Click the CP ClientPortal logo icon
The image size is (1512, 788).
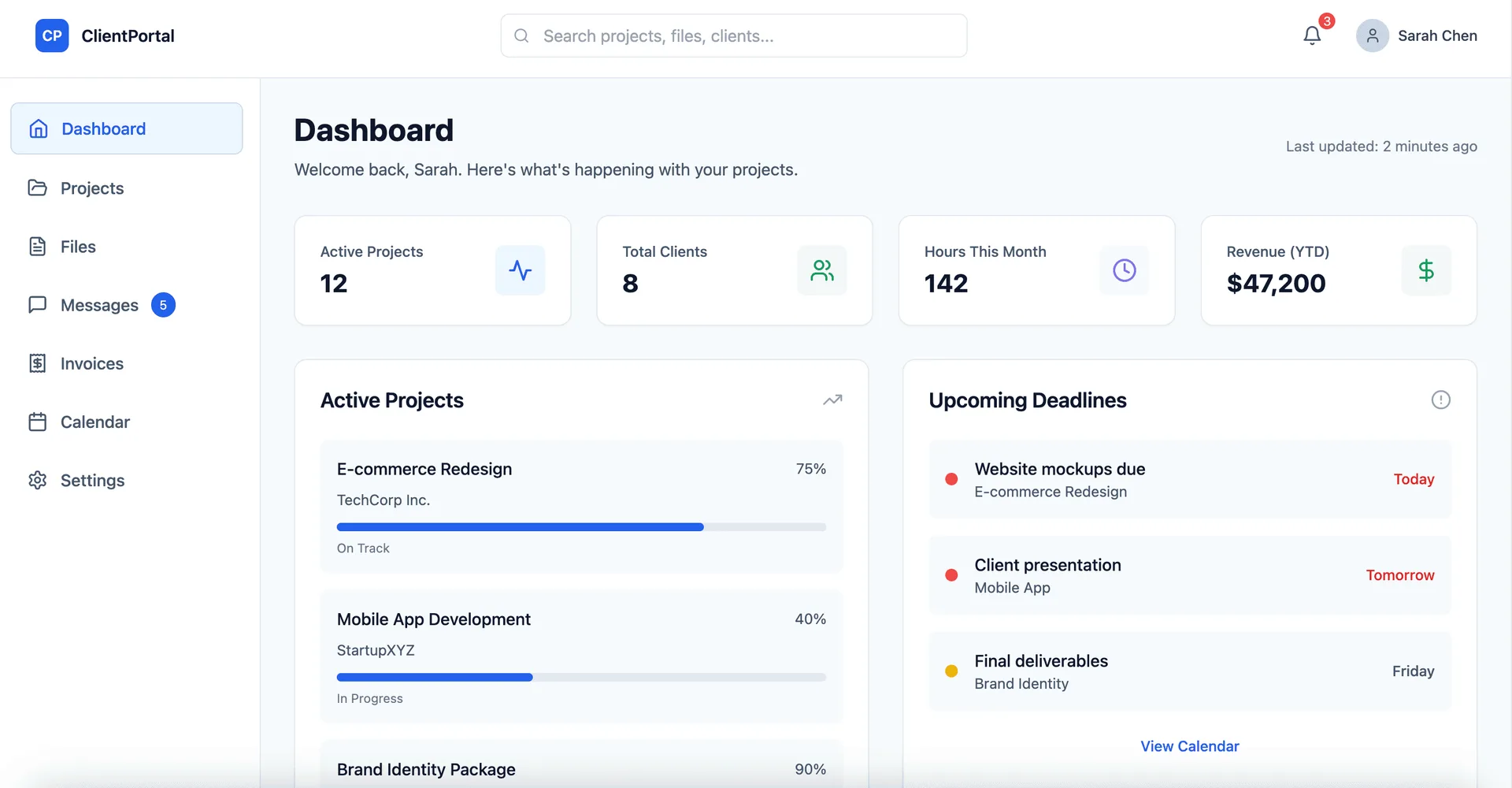[x=52, y=35]
